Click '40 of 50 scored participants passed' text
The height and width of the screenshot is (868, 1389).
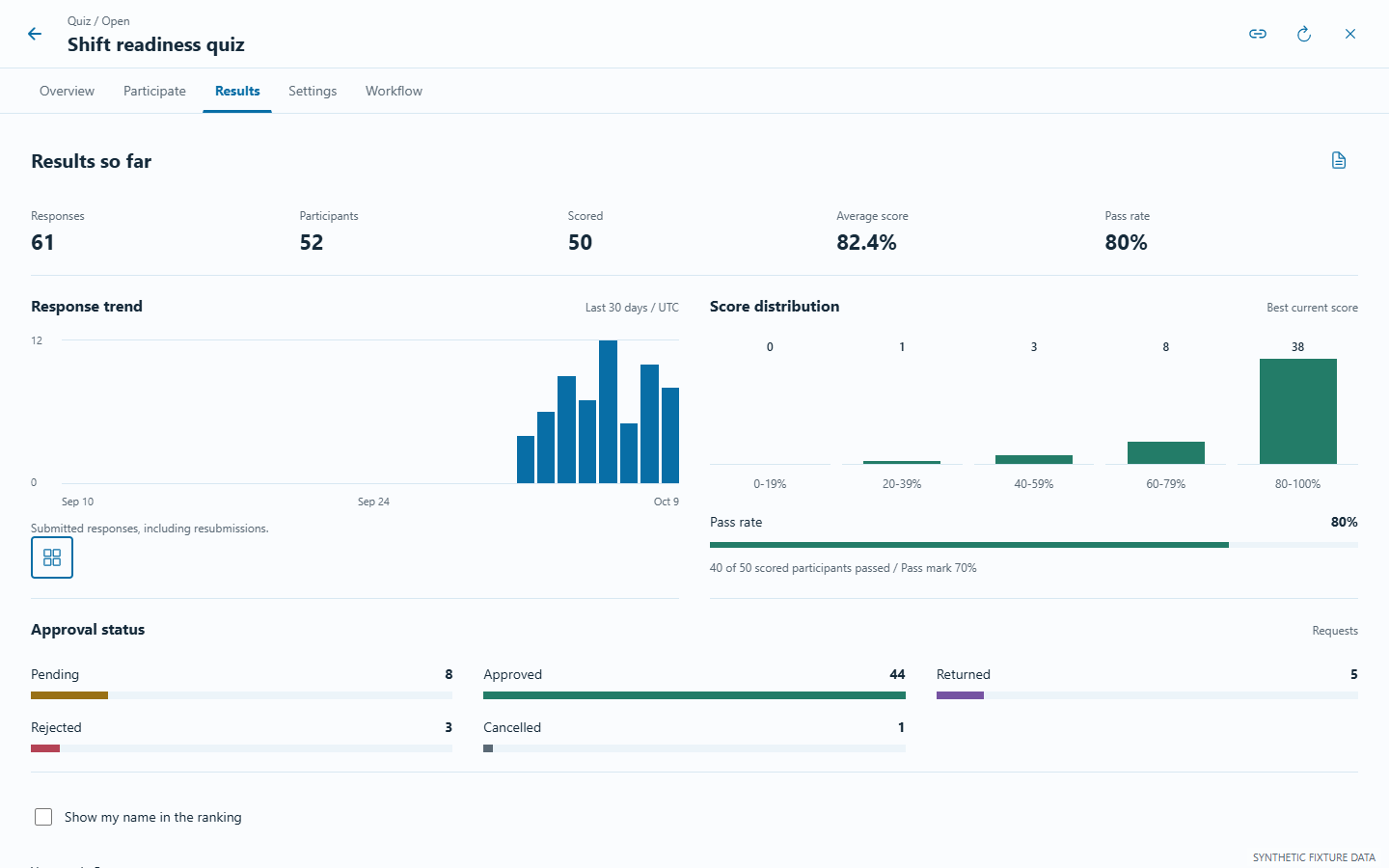coord(800,568)
